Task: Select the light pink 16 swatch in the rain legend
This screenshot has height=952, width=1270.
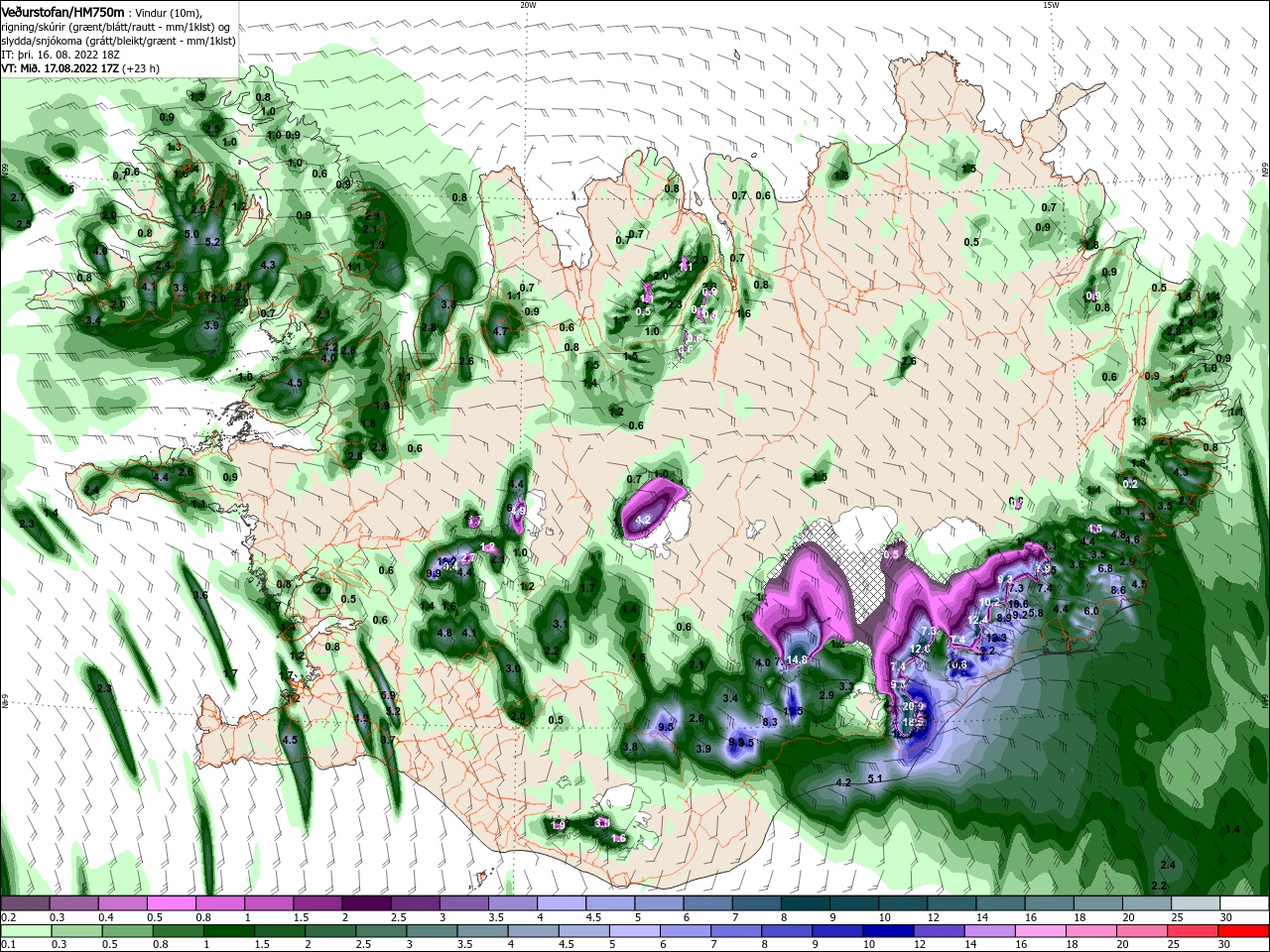Action: pyautogui.click(x=1042, y=931)
